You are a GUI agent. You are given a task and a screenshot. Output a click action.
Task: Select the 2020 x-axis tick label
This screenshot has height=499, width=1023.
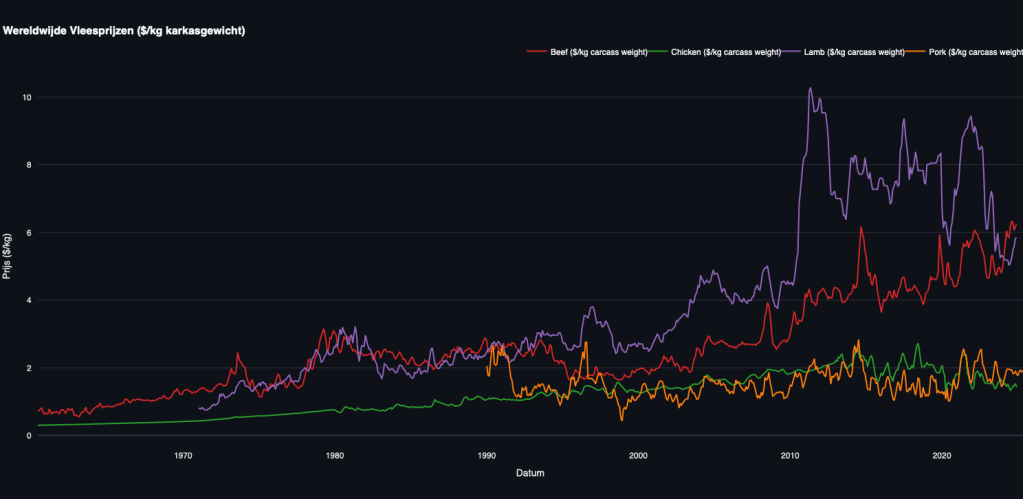pos(942,454)
